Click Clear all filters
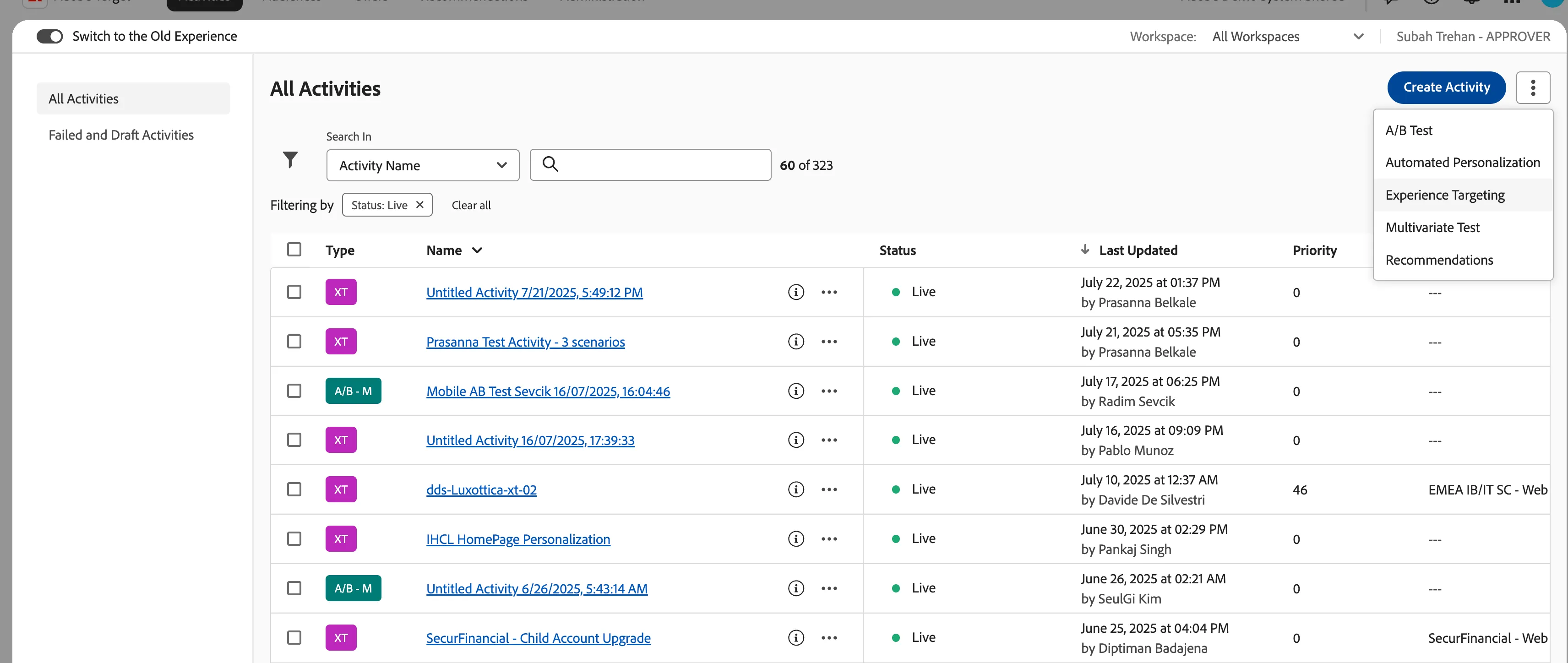1568x663 pixels. pos(471,205)
